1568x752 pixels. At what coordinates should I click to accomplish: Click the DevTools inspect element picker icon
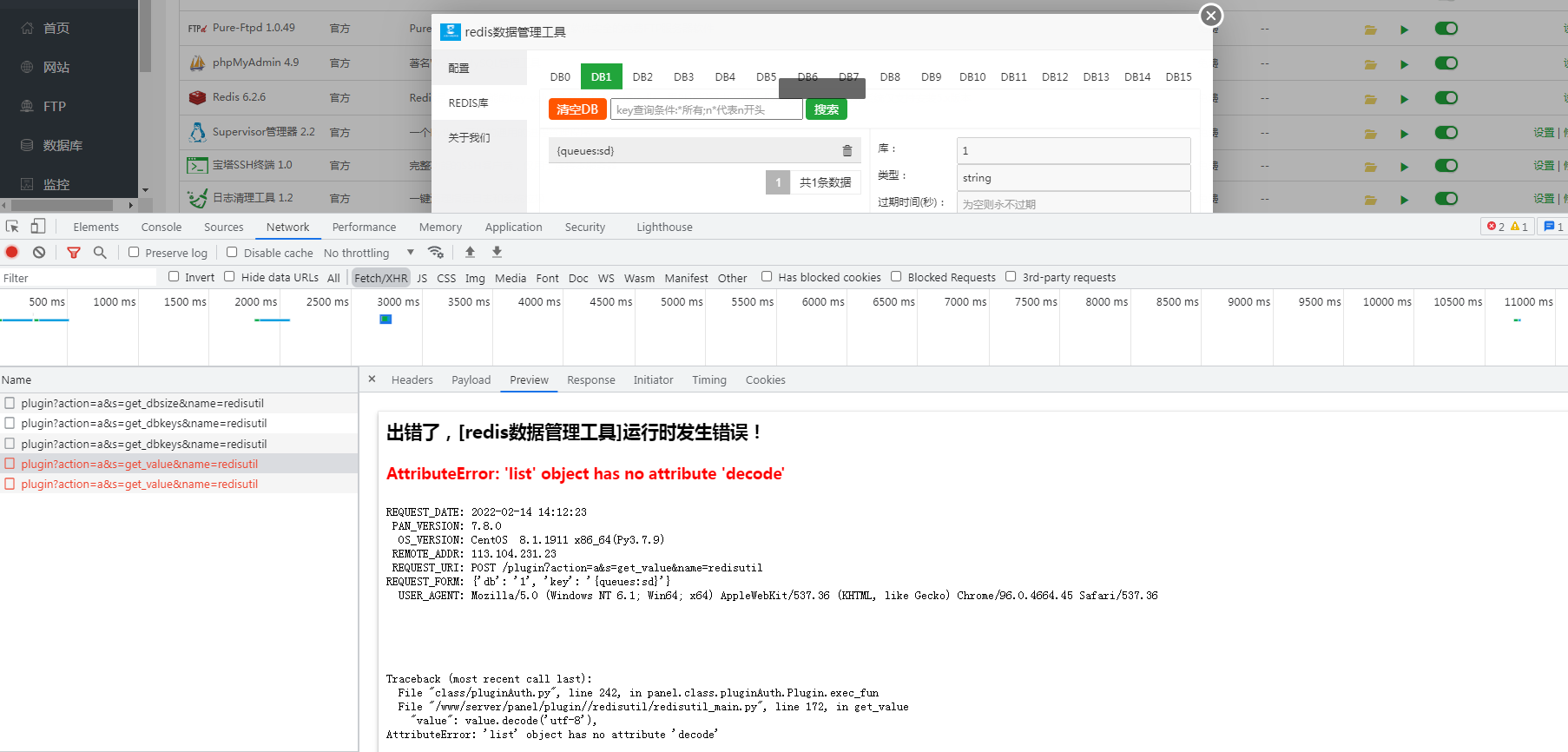12,227
